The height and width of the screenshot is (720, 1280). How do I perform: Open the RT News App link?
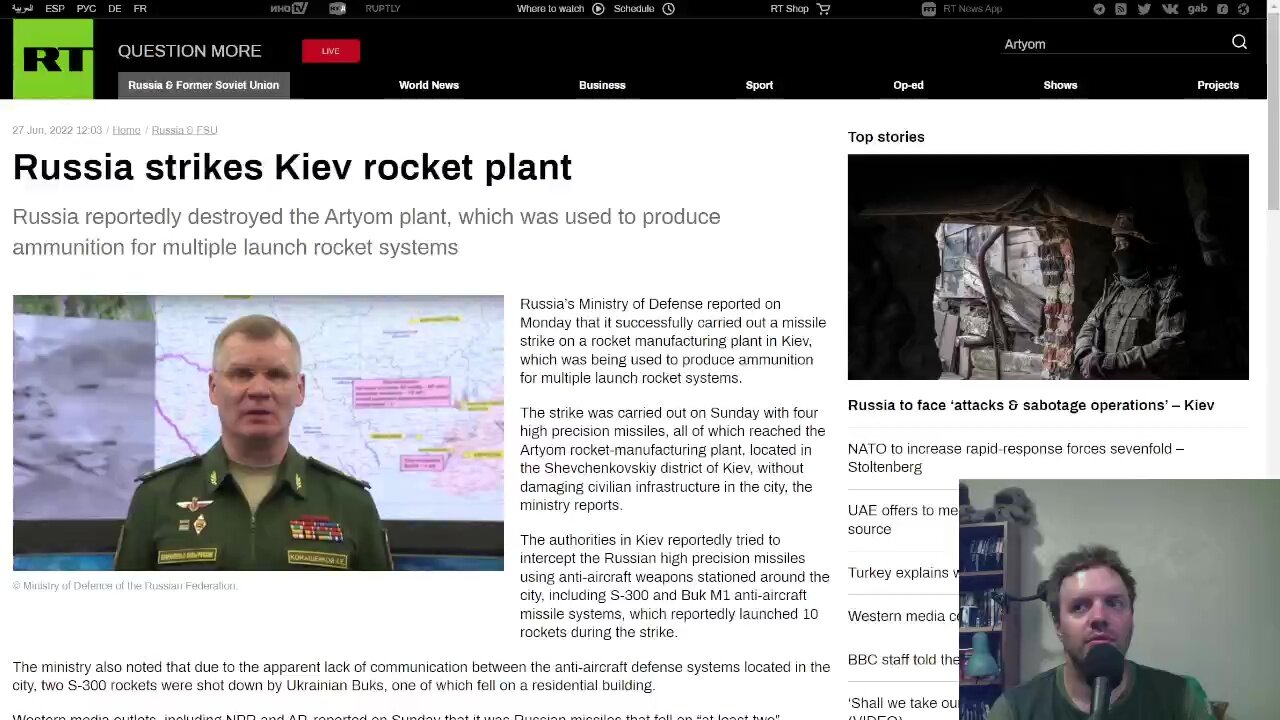(x=973, y=9)
